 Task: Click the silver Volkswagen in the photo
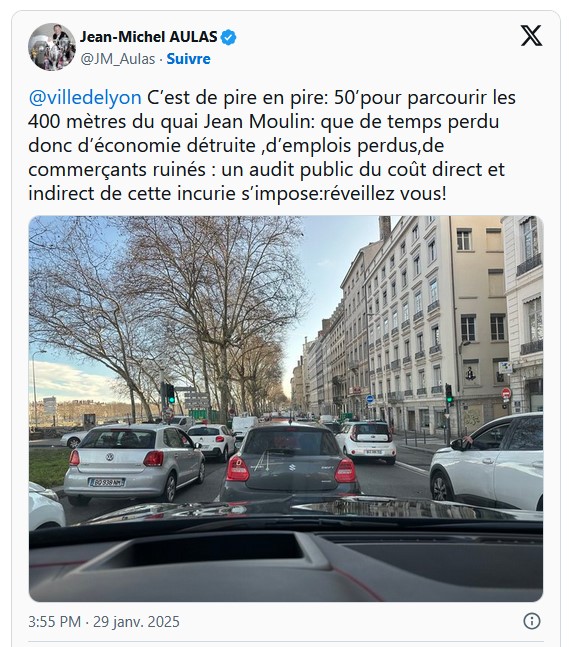(x=134, y=463)
